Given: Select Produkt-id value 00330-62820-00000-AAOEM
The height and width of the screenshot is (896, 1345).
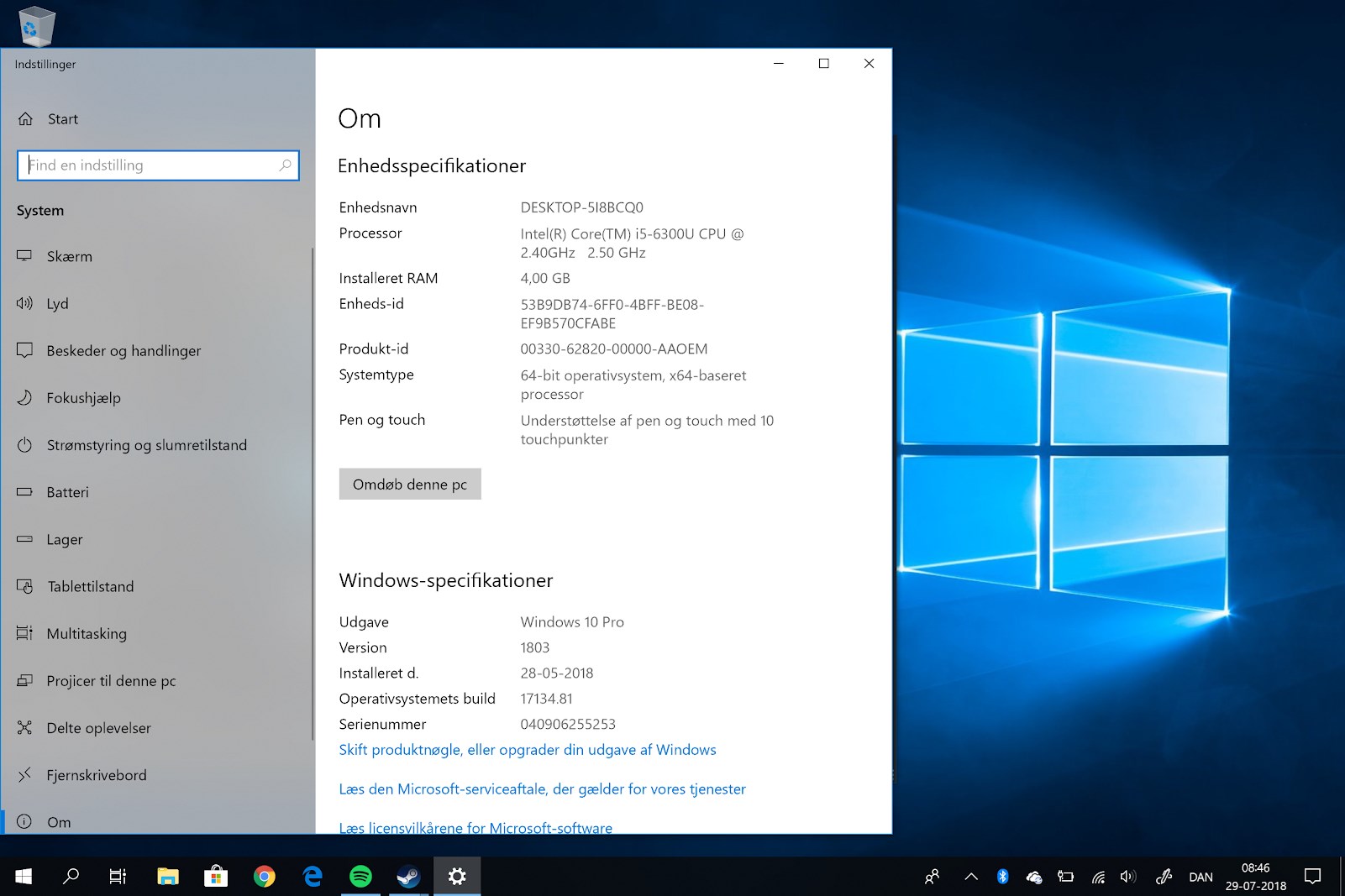Looking at the screenshot, I should [x=614, y=348].
